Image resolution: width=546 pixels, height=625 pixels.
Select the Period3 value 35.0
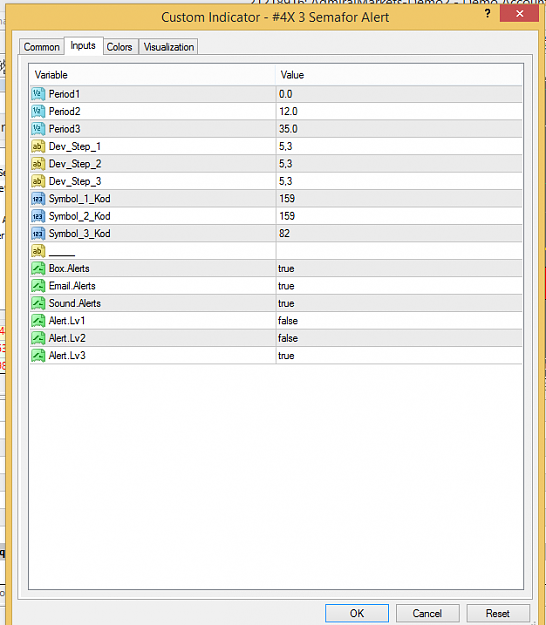click(x=288, y=129)
